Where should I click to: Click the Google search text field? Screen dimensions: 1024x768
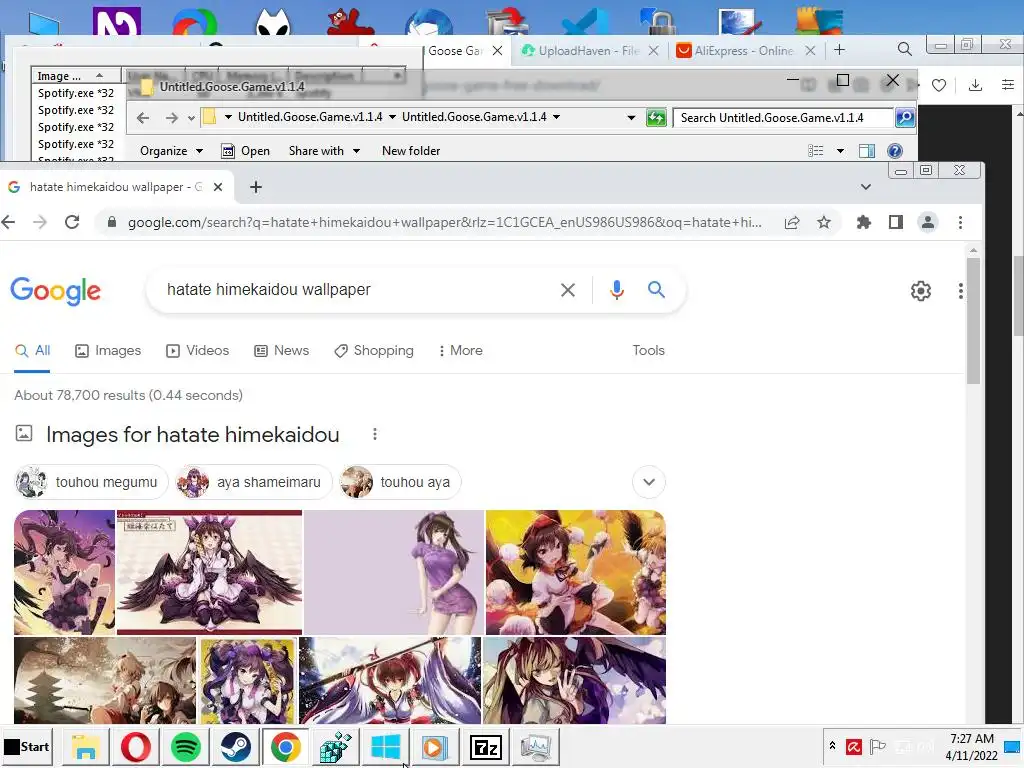pos(359,289)
